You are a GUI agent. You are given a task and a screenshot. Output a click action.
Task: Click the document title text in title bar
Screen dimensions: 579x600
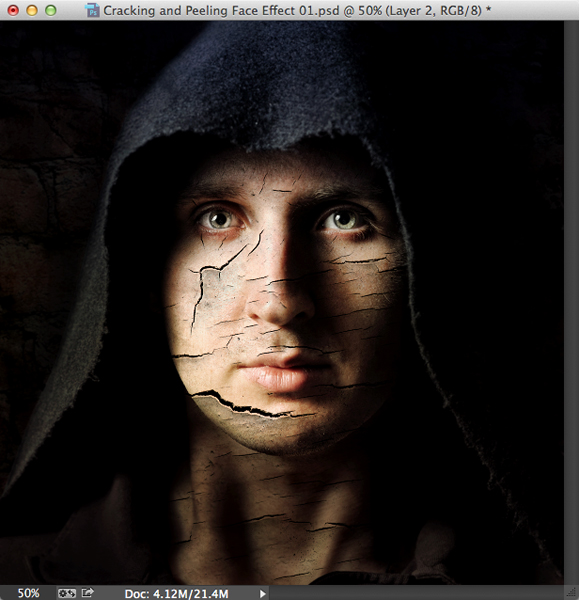297,11
